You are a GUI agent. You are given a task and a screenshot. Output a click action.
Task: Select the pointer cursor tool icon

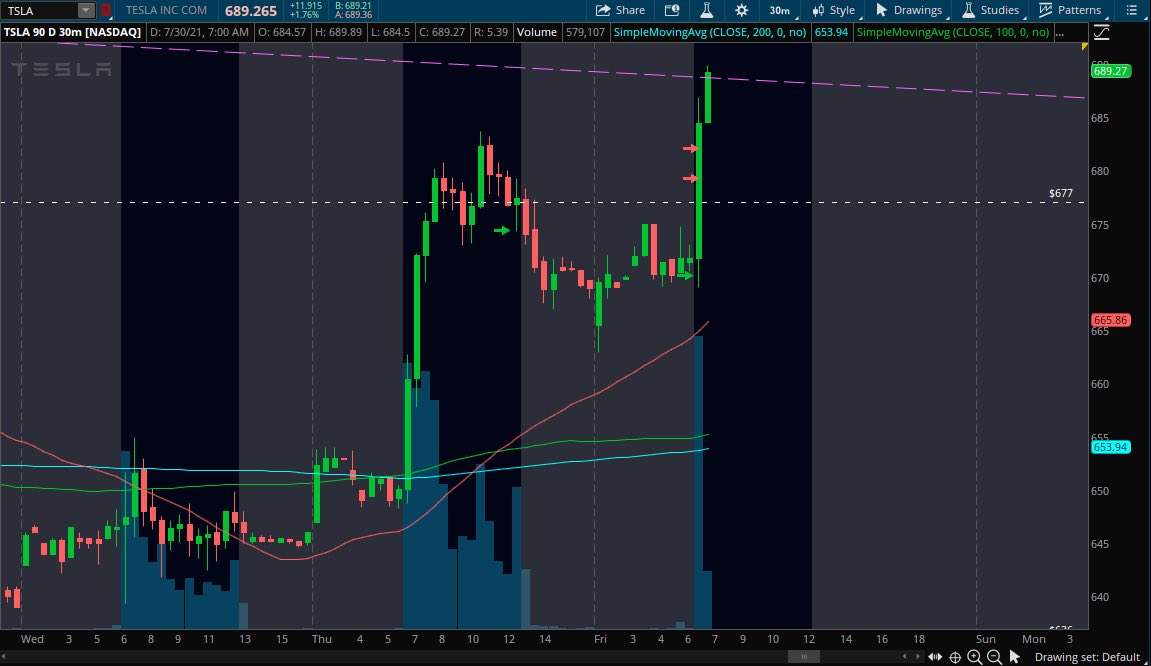tap(1014, 657)
